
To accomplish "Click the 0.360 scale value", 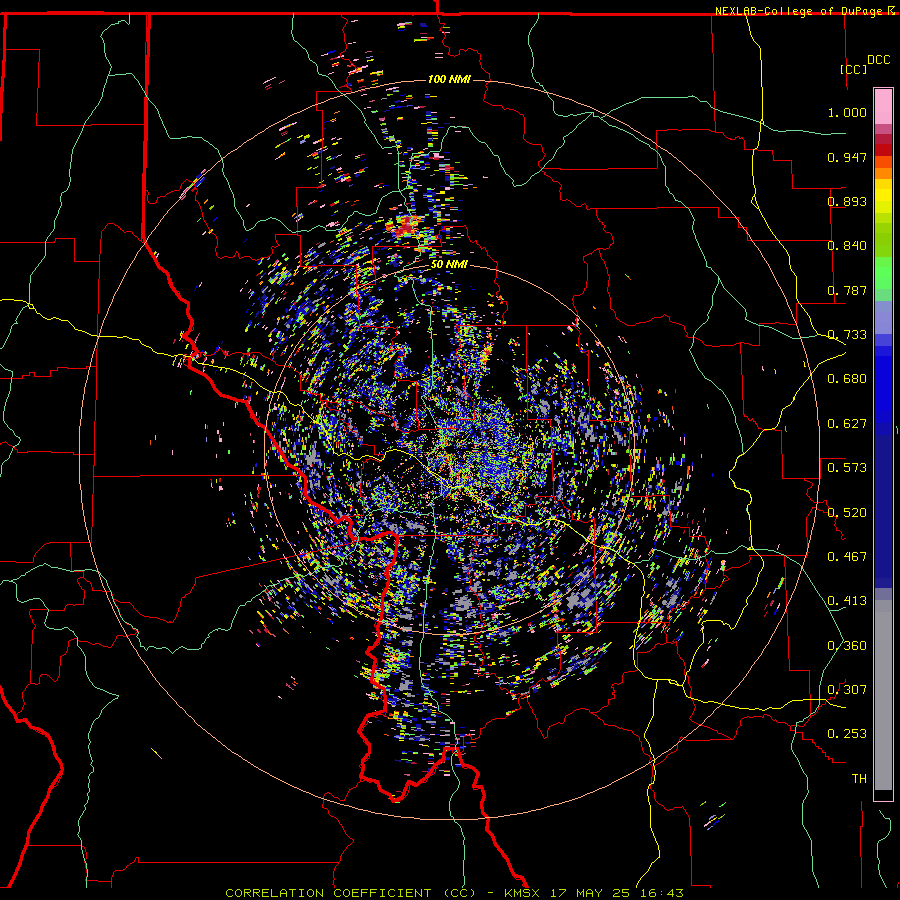I will point(847,646).
